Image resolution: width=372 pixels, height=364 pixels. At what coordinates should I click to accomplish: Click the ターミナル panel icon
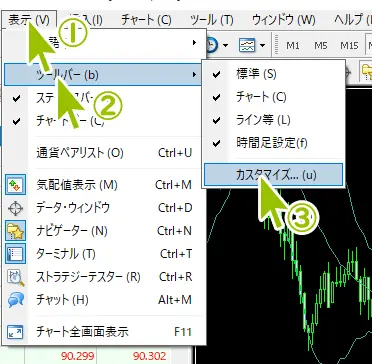(x=15, y=254)
